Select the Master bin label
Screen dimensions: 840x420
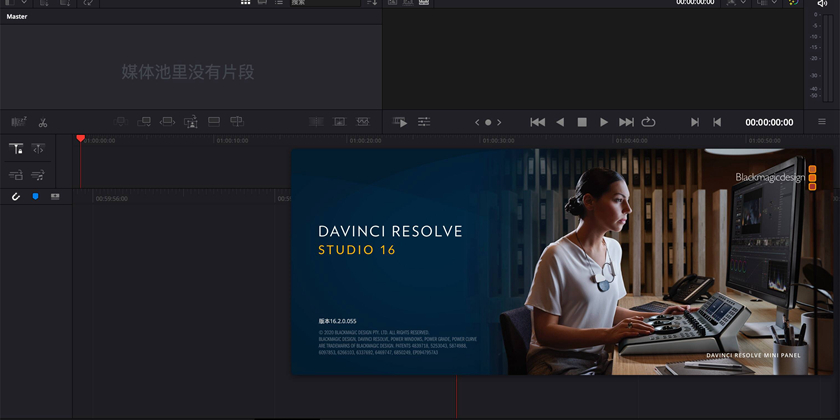[x=17, y=17]
